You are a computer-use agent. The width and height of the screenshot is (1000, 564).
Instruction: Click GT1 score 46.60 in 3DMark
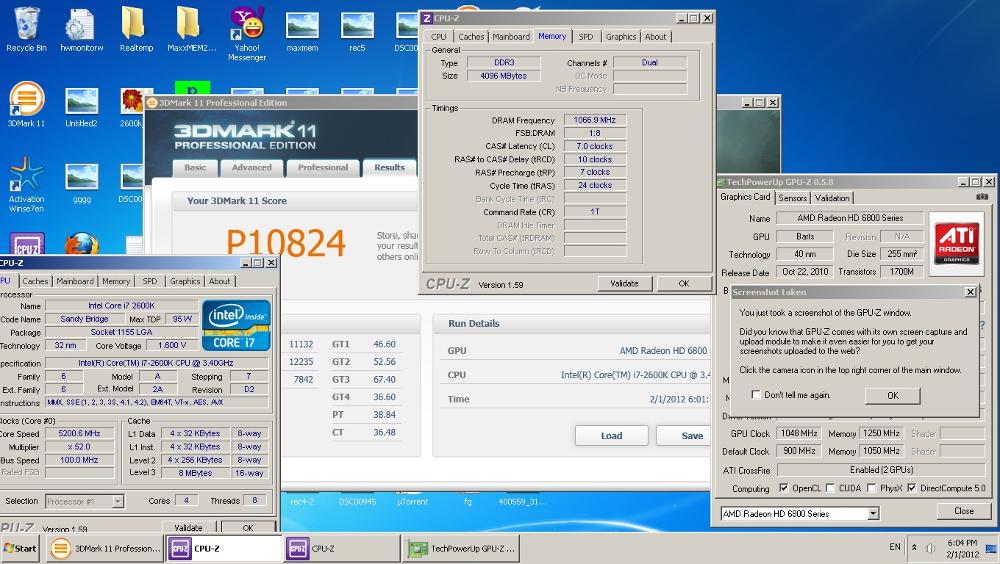[x=385, y=344]
